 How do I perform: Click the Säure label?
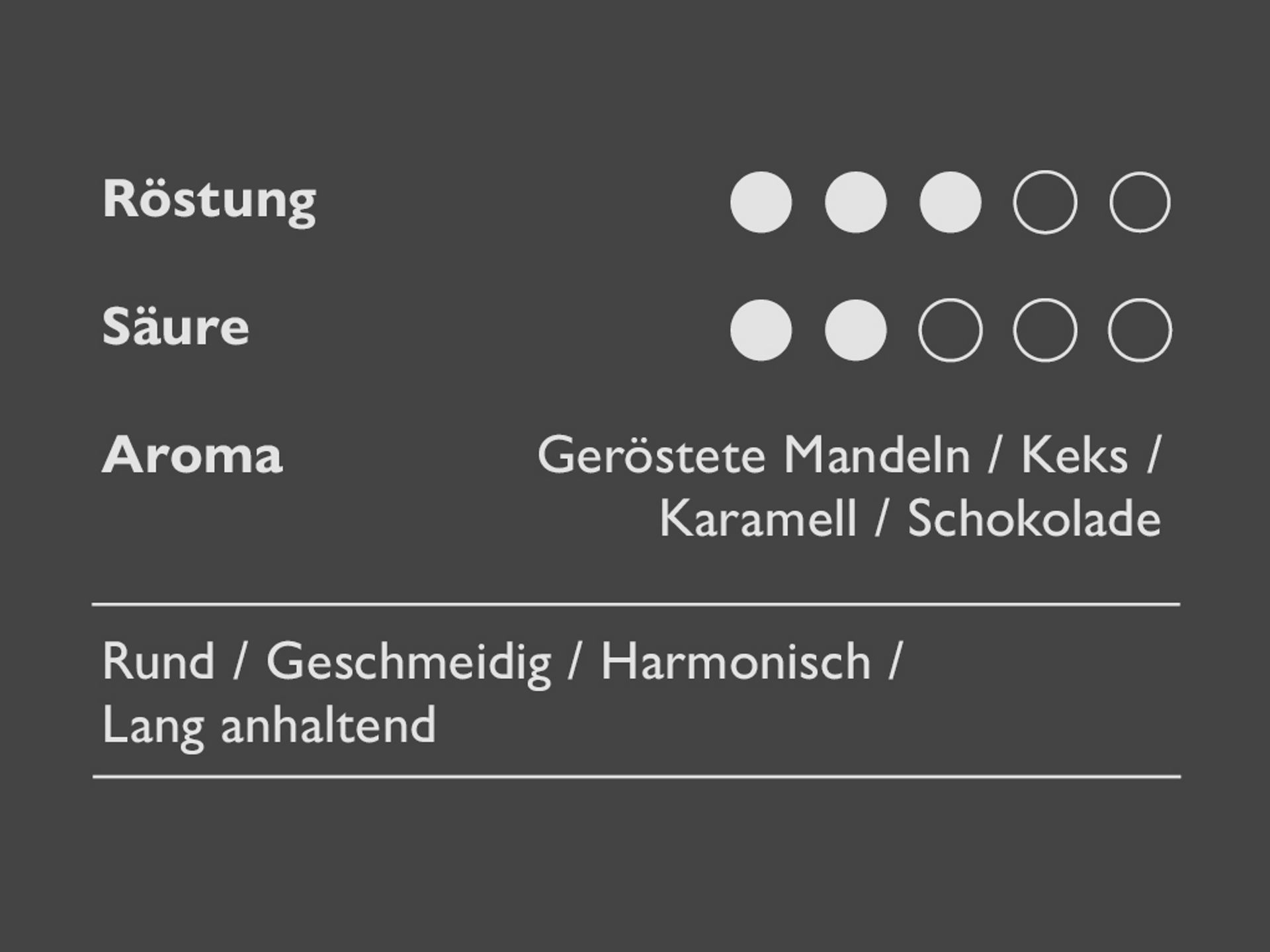(175, 327)
